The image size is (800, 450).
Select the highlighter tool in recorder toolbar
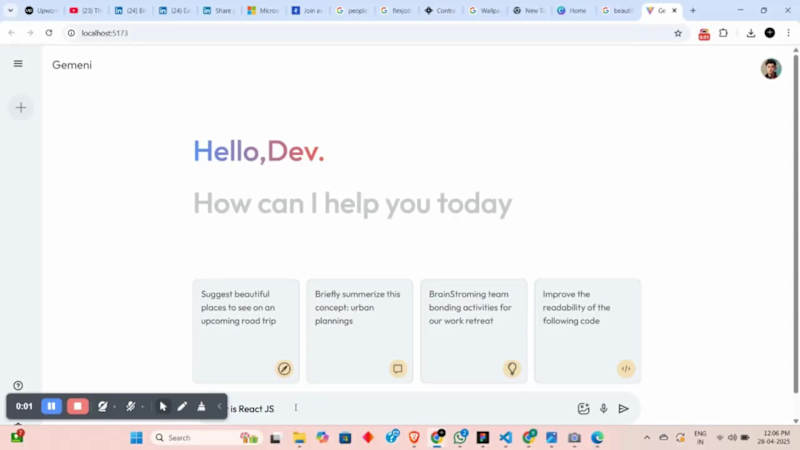pos(202,406)
